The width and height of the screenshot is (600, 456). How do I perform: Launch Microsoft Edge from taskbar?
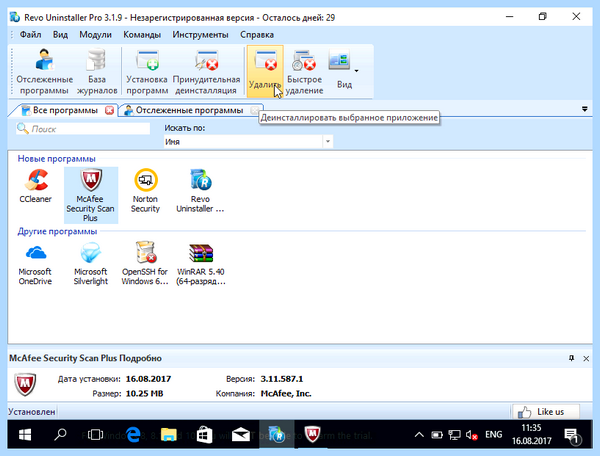click(x=133, y=435)
